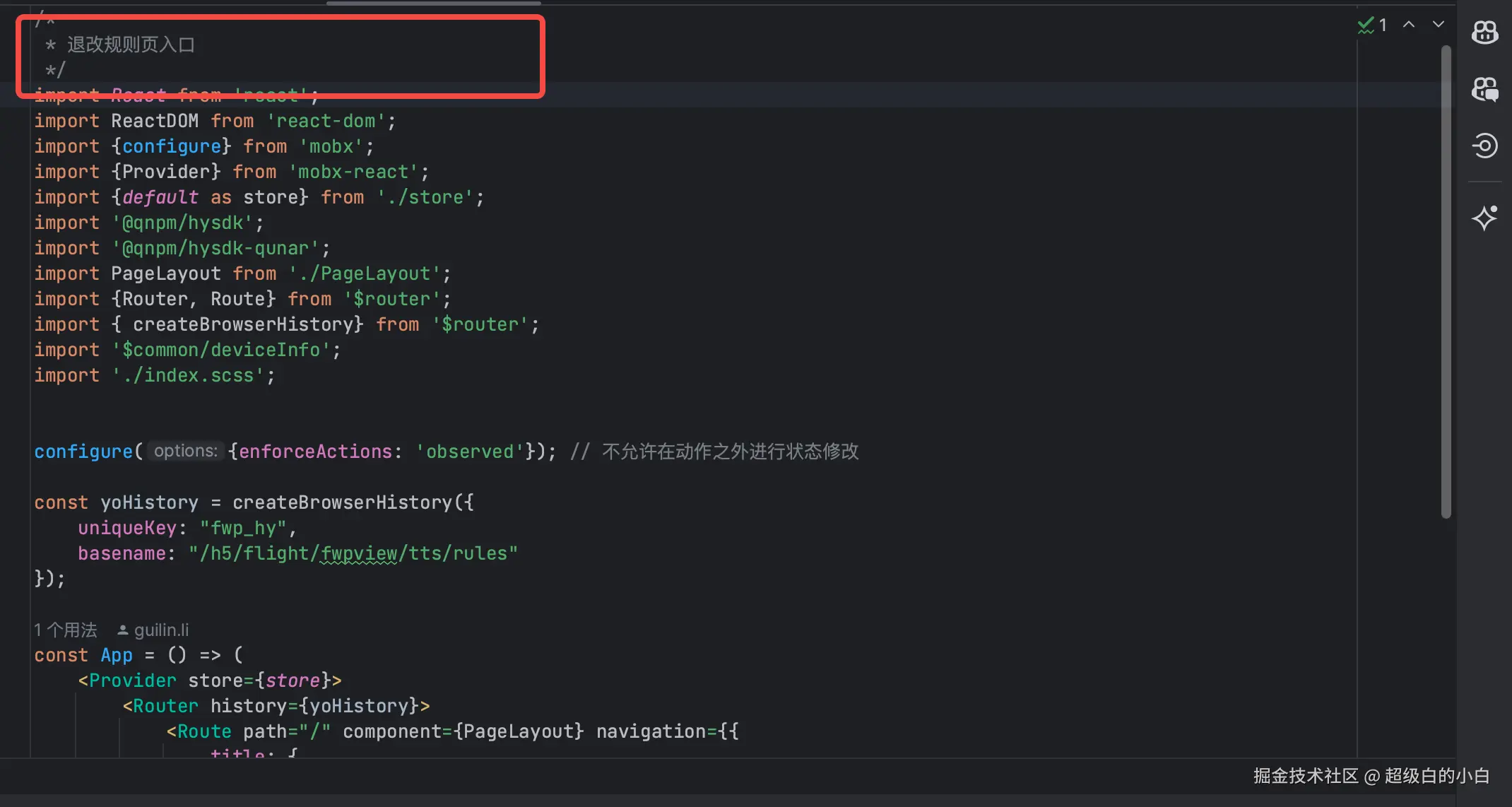Viewport: 1512px width, 807px height.
Task: Click the App component name declaration
Action: click(117, 655)
